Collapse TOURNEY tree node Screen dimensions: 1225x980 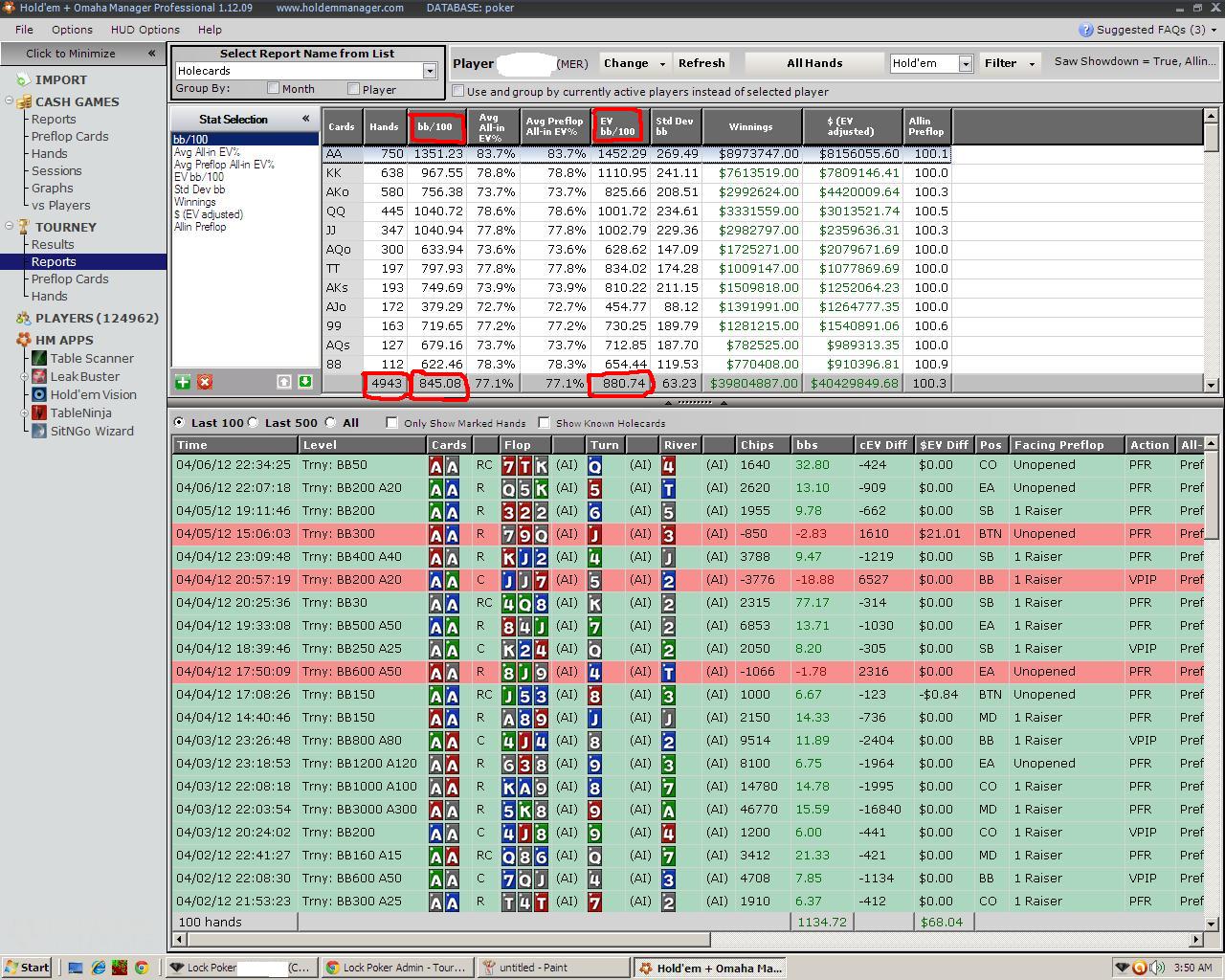click(10, 227)
